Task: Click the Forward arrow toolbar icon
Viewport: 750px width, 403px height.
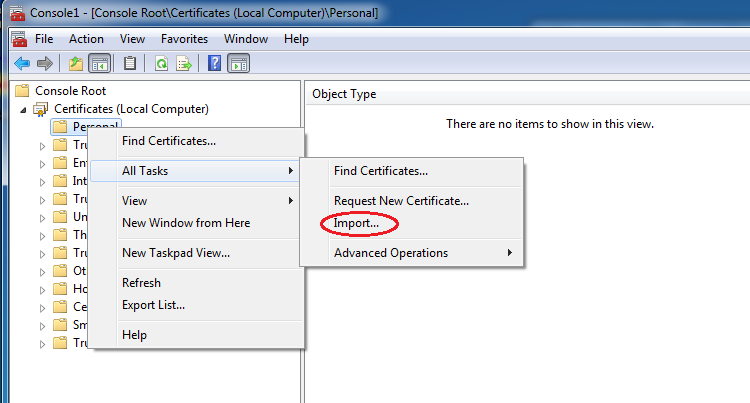Action: [x=44, y=63]
